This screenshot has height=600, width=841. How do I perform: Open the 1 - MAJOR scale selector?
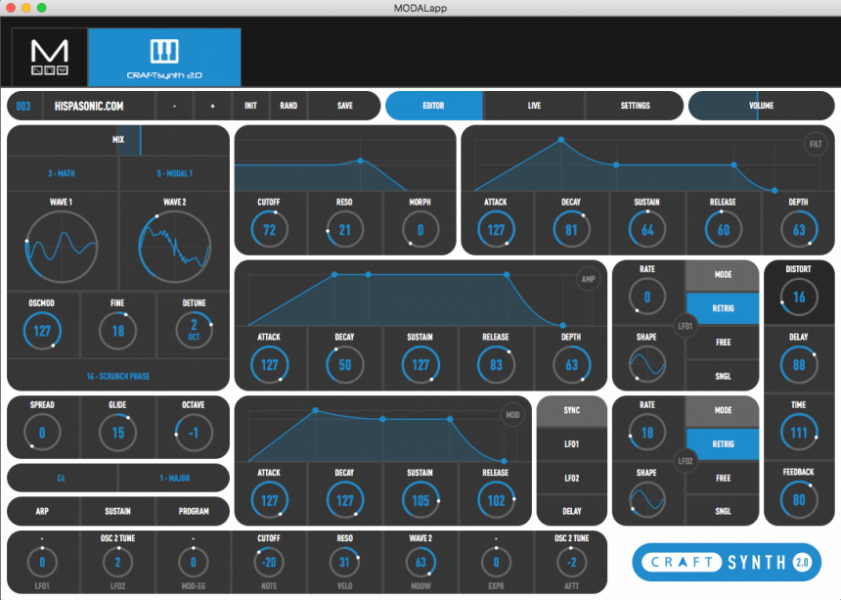[x=176, y=477]
